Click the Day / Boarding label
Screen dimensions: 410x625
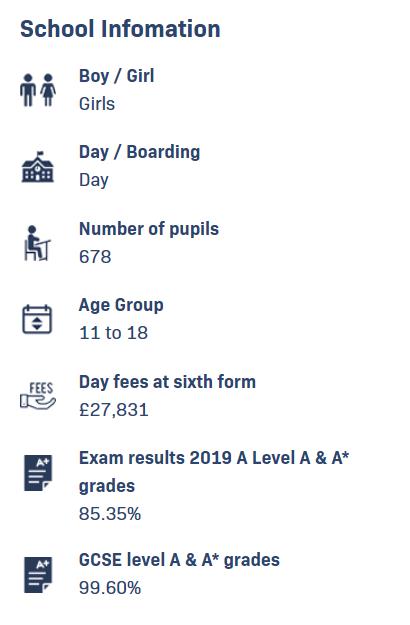(139, 152)
